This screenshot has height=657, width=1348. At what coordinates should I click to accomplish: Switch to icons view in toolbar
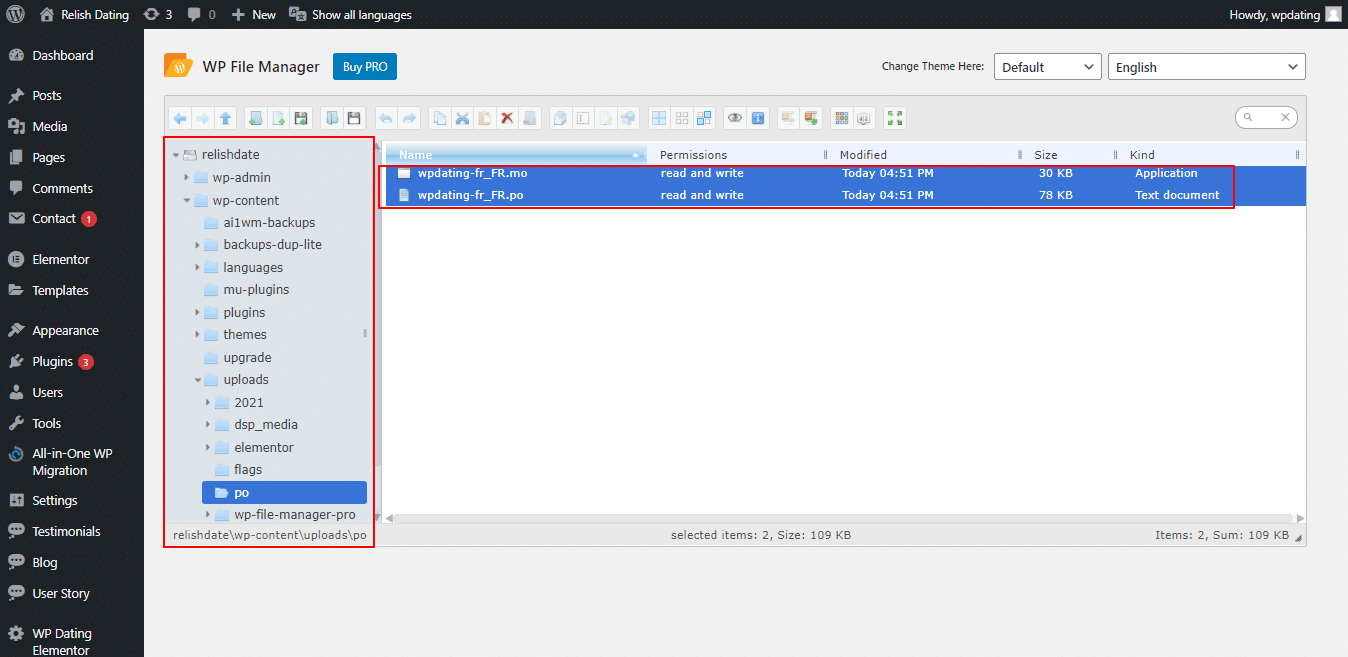pyautogui.click(x=842, y=118)
